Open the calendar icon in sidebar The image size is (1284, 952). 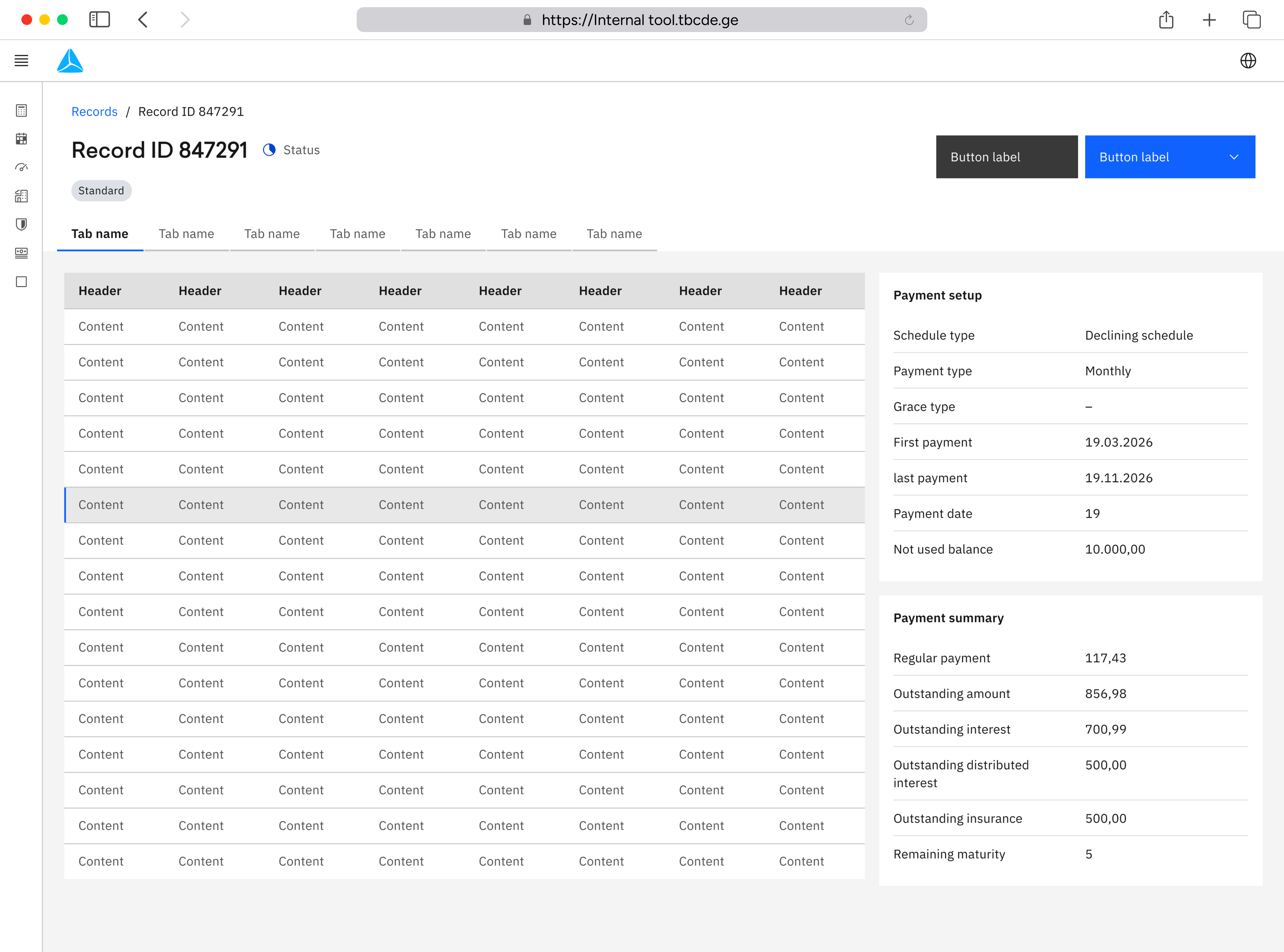coord(21,139)
